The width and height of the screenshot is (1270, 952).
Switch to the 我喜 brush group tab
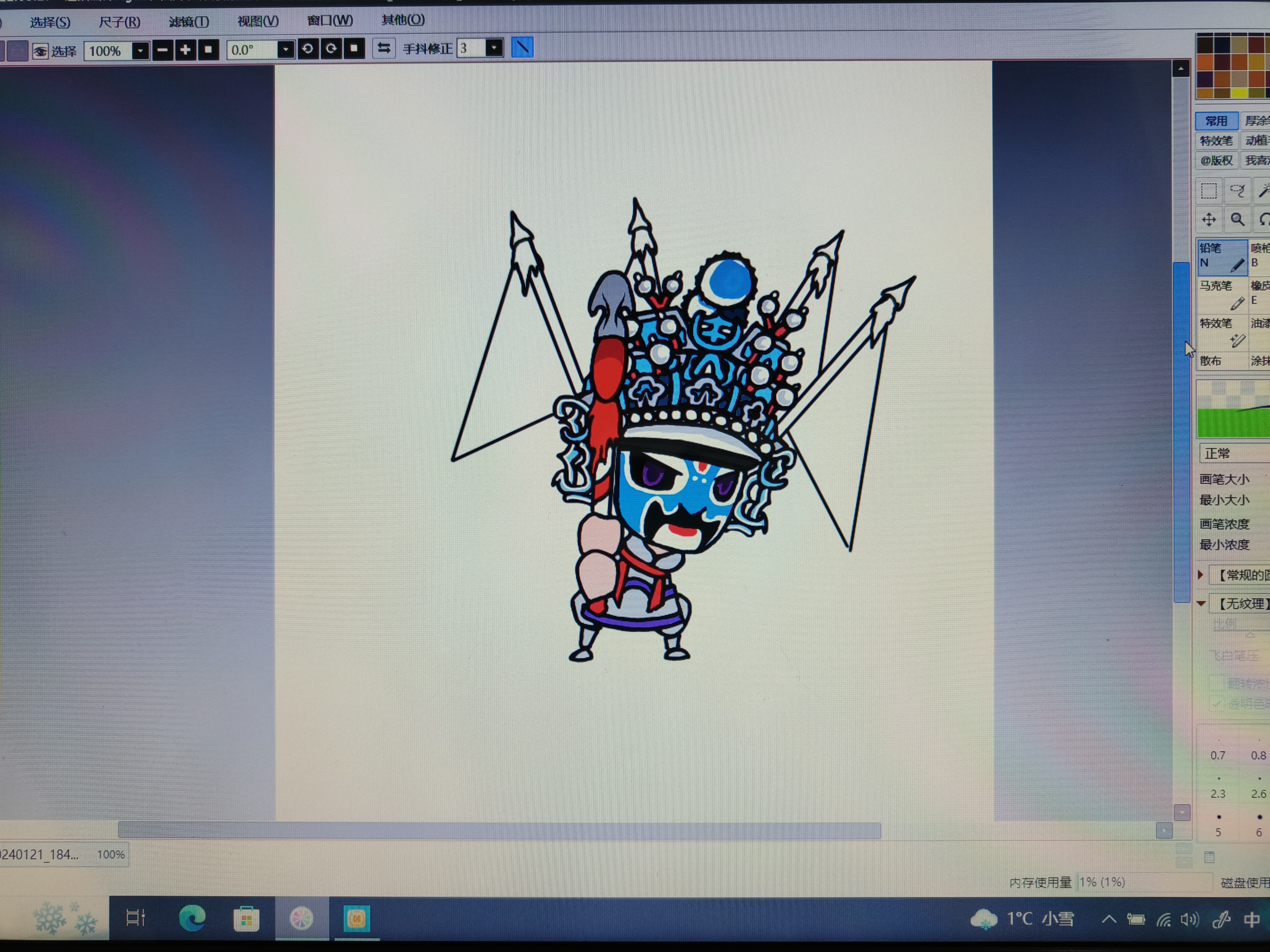1256,160
